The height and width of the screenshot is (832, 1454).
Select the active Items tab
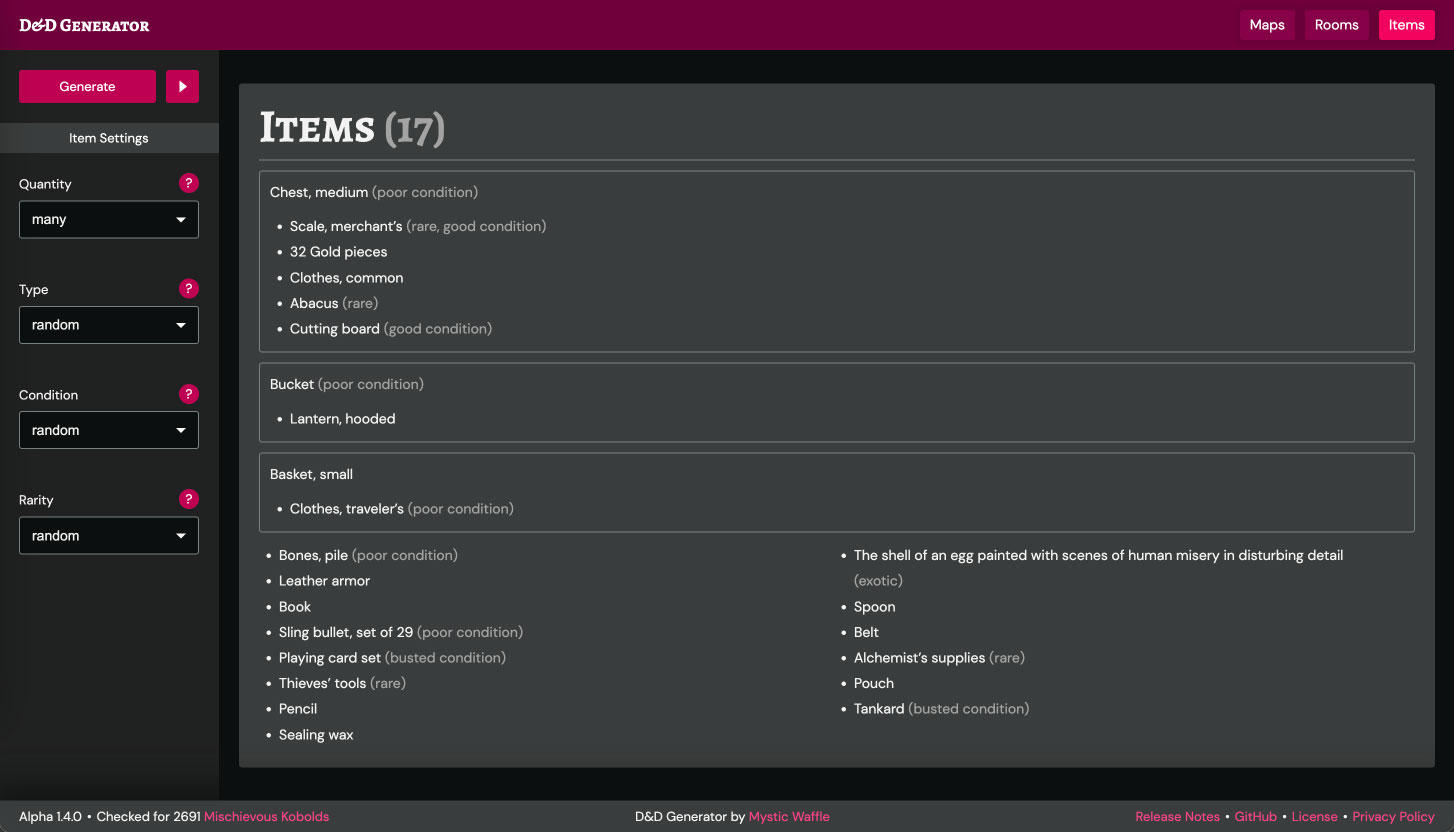point(1406,24)
